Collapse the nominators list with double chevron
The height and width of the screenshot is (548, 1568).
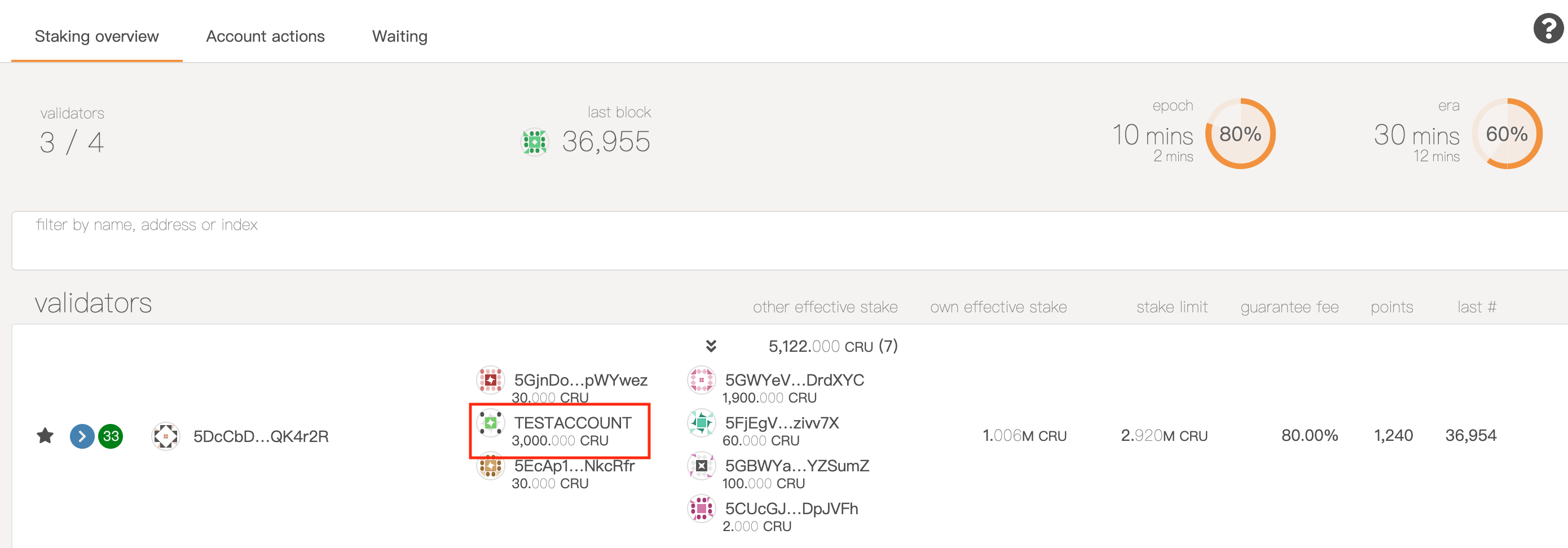coord(711,346)
